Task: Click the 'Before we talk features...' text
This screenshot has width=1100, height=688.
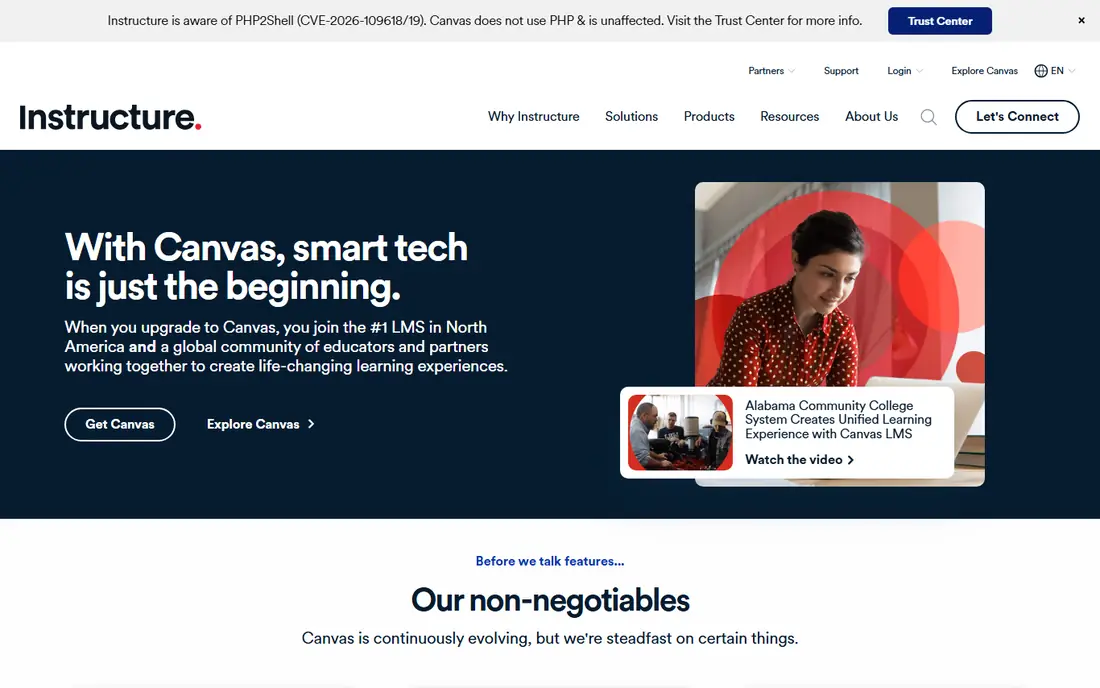Action: click(550, 561)
